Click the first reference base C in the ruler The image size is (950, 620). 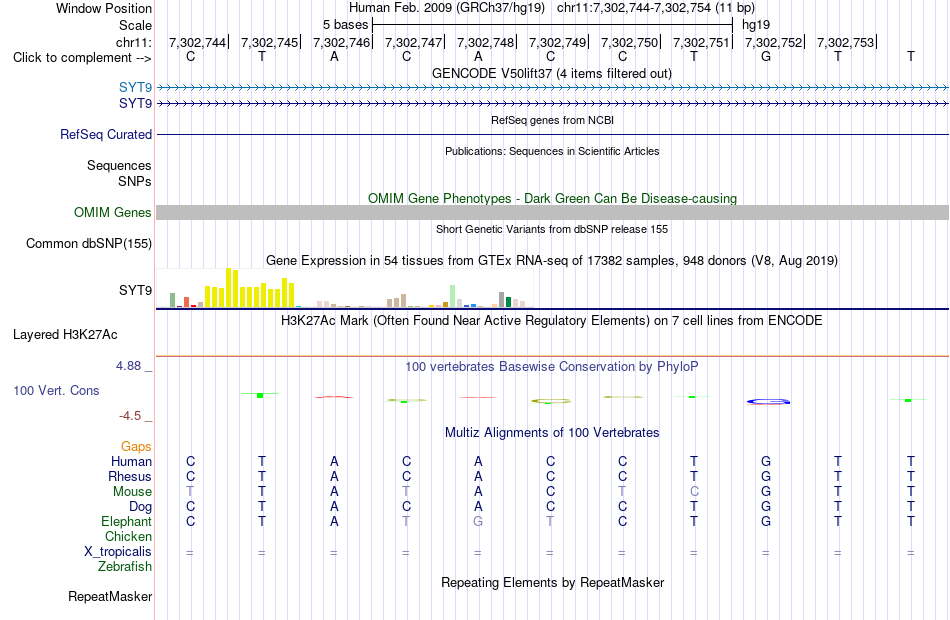(190, 57)
